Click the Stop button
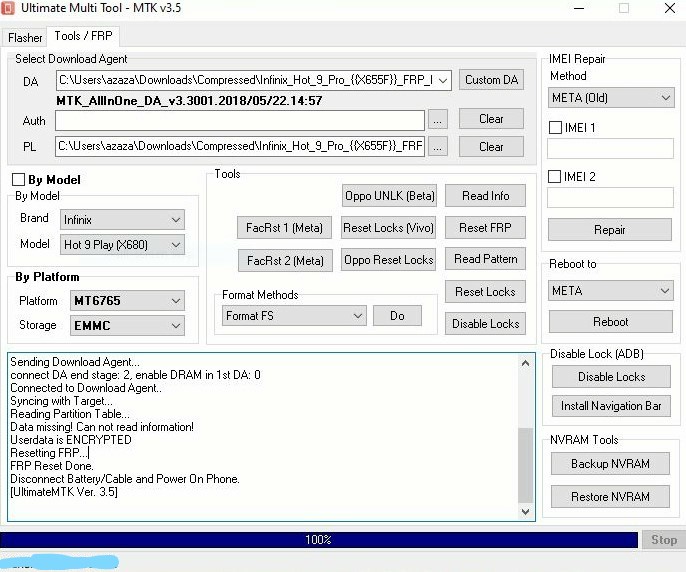 [x=664, y=540]
